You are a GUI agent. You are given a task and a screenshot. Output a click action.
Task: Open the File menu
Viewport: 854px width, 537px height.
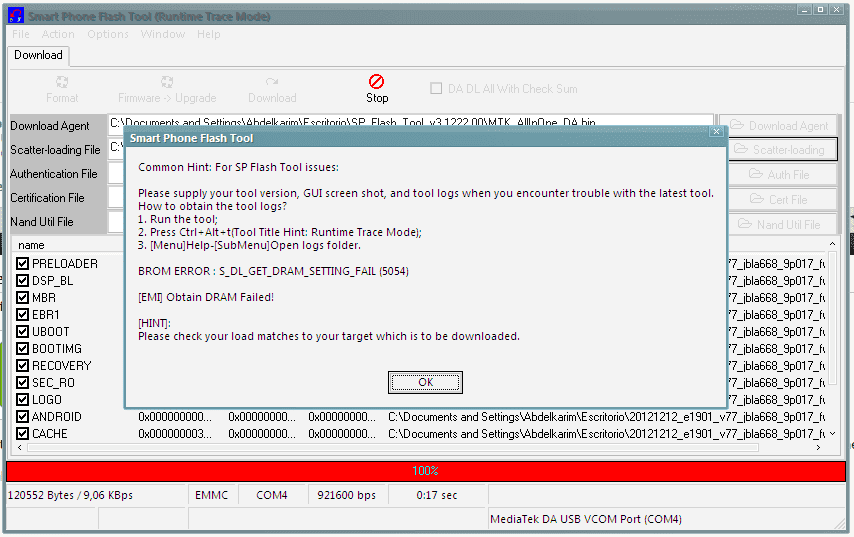pos(21,34)
